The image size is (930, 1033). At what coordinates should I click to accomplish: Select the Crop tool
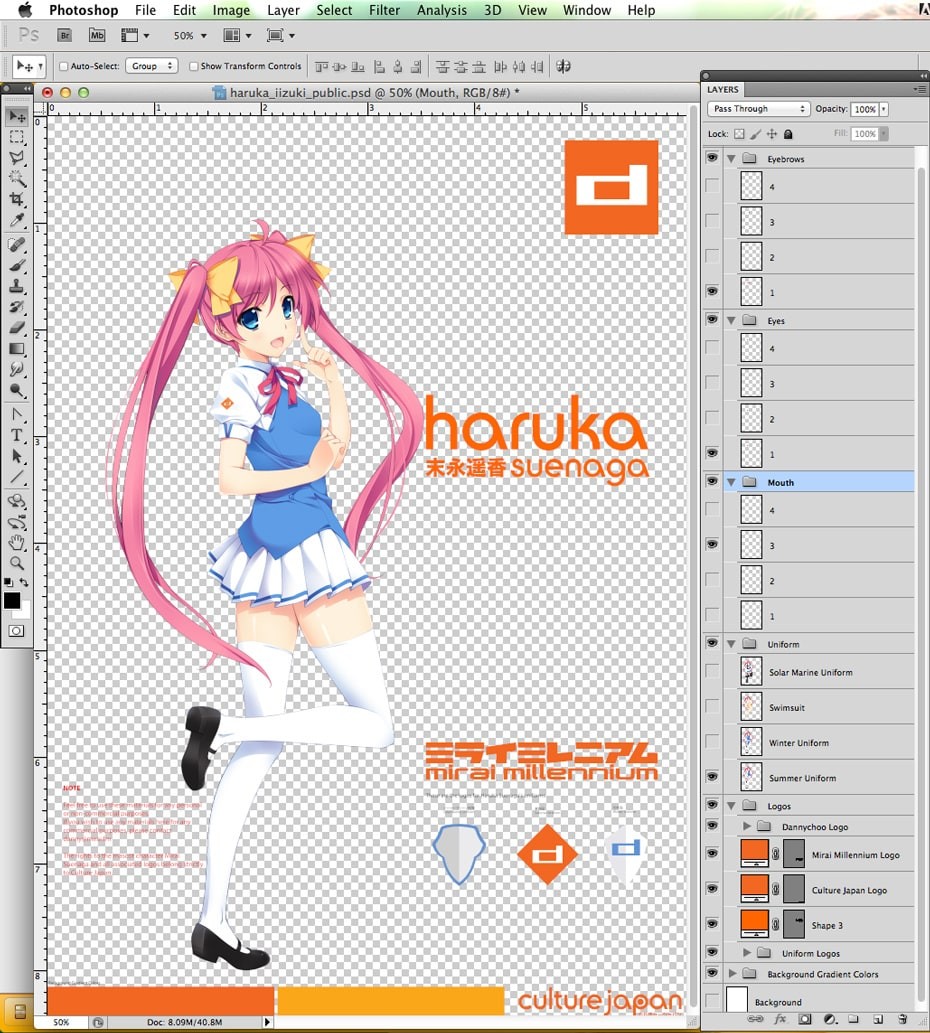pyautogui.click(x=17, y=199)
